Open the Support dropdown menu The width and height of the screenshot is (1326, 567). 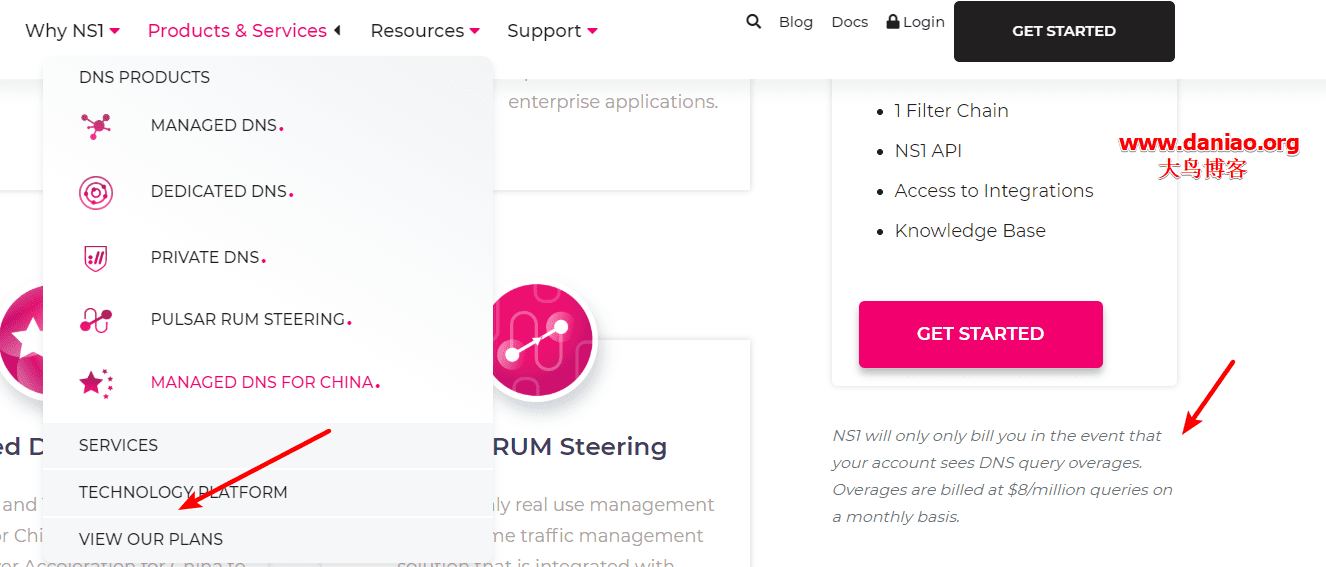pos(552,31)
